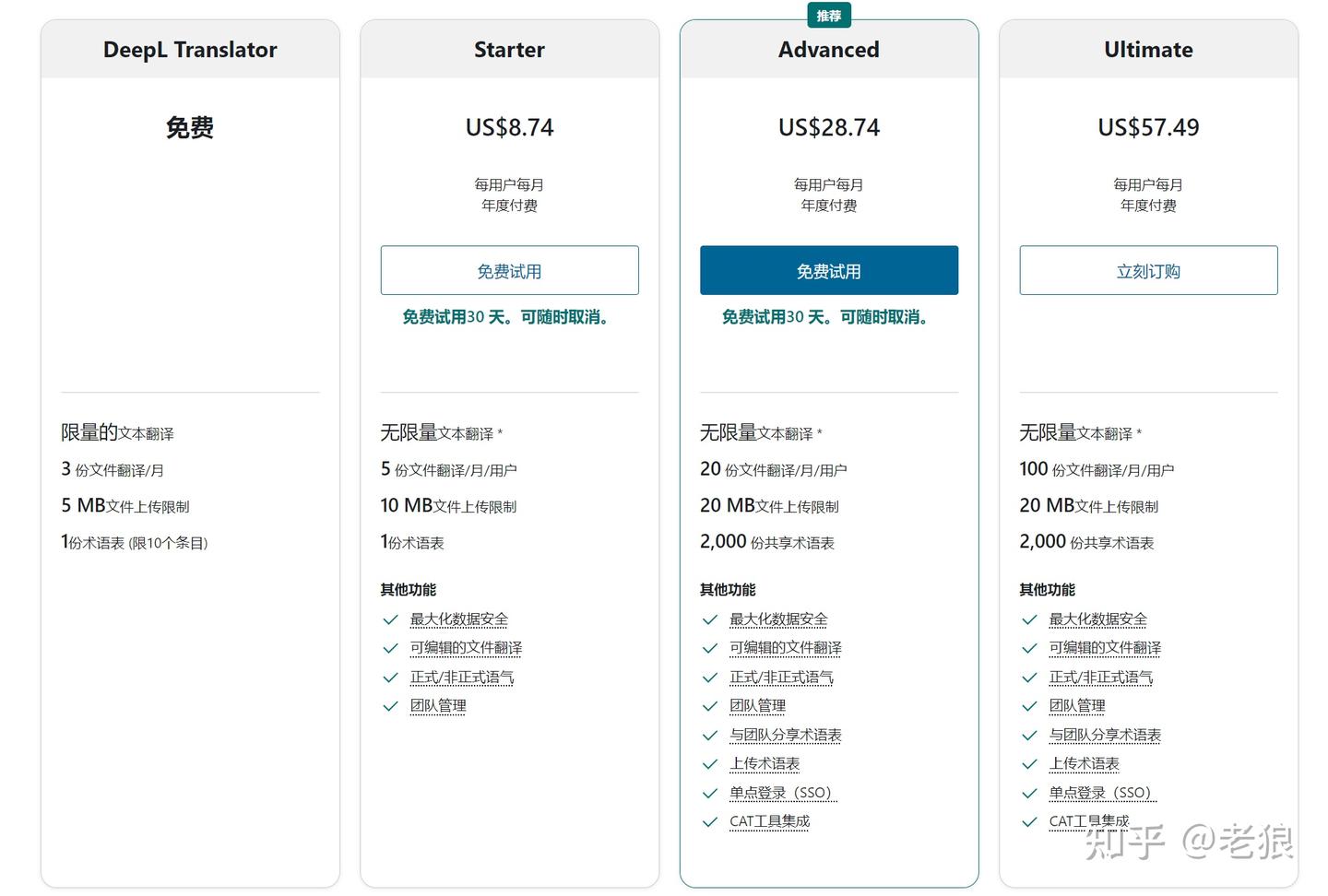Click Advanced's 免费试用30 天。可随时取消。 note
1328x896 pixels.
tap(826, 317)
